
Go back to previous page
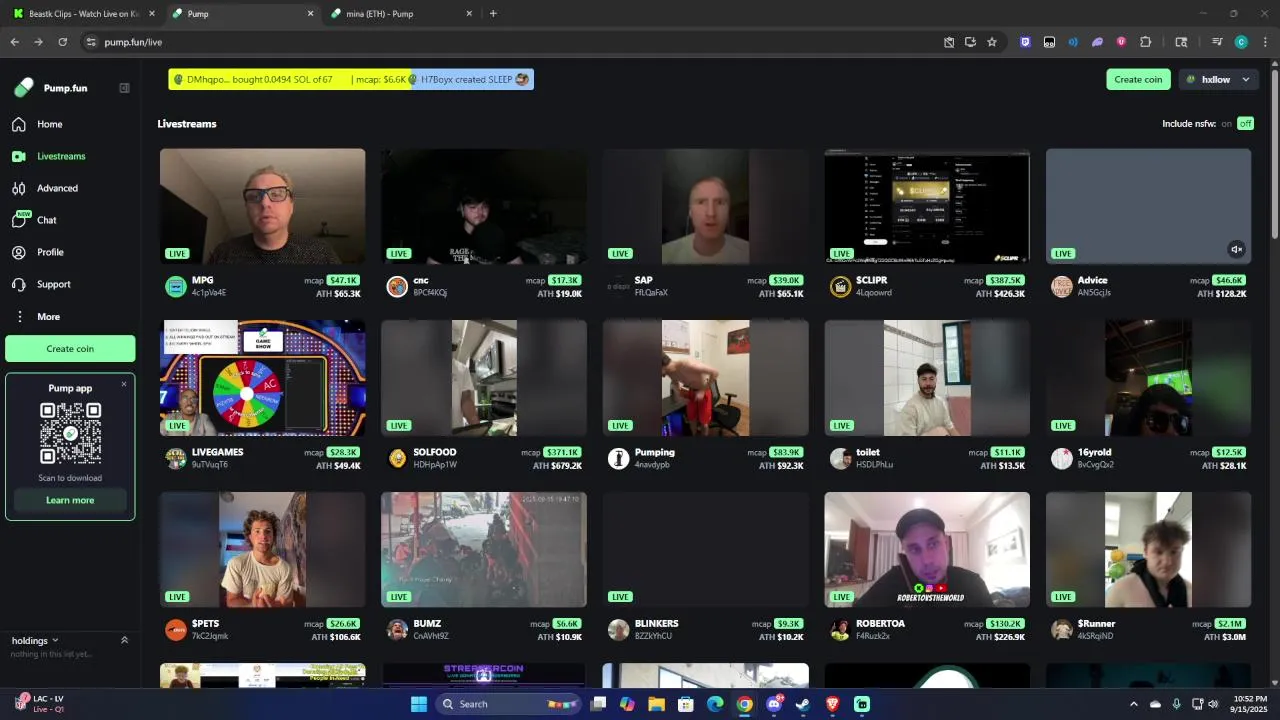click(14, 42)
